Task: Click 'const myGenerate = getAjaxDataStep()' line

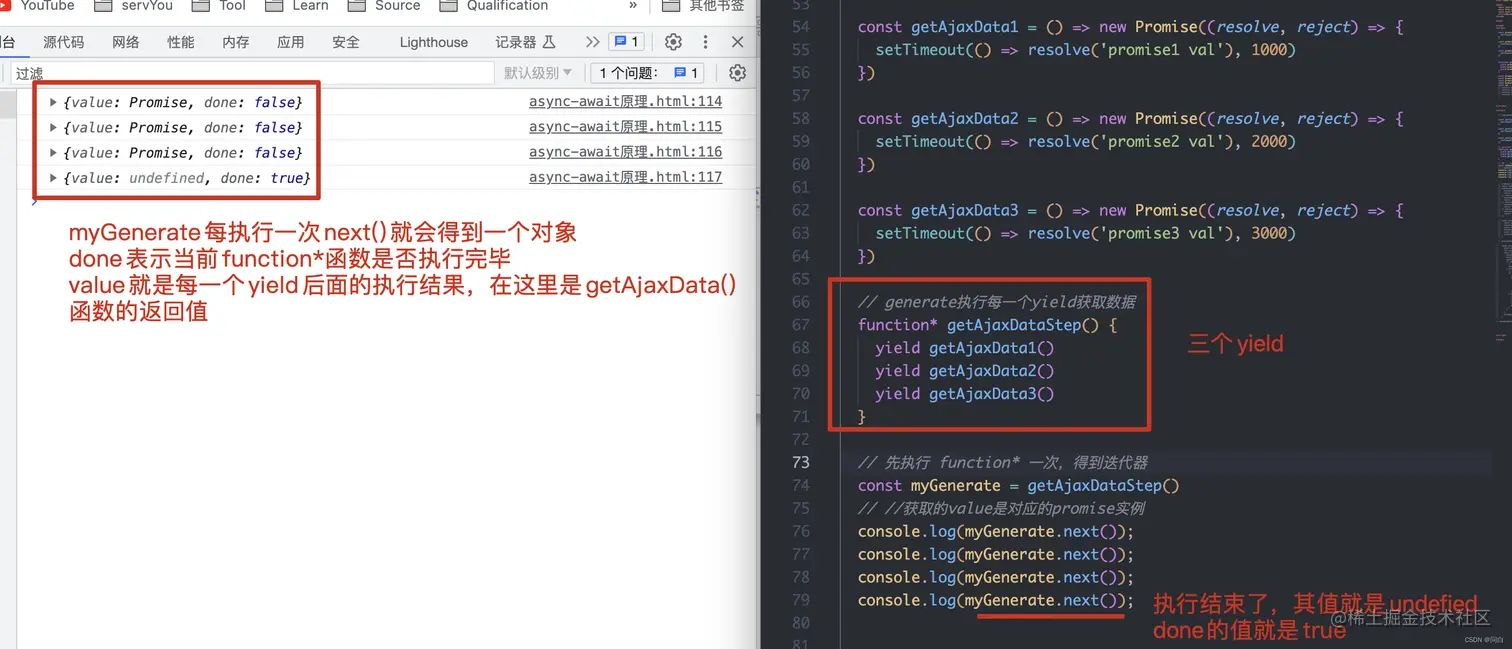Action: click(x=1018, y=486)
